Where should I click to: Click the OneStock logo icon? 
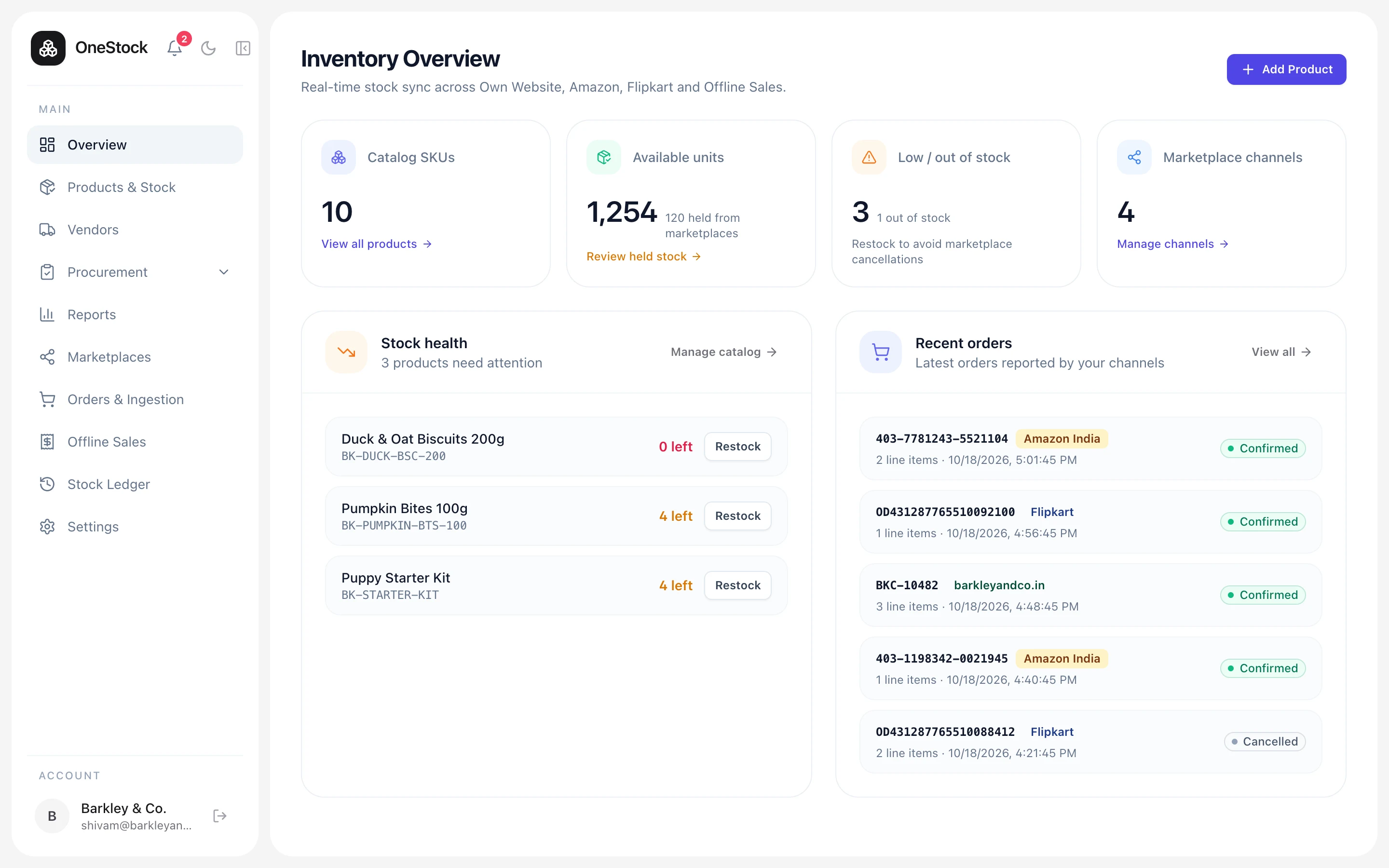48,48
